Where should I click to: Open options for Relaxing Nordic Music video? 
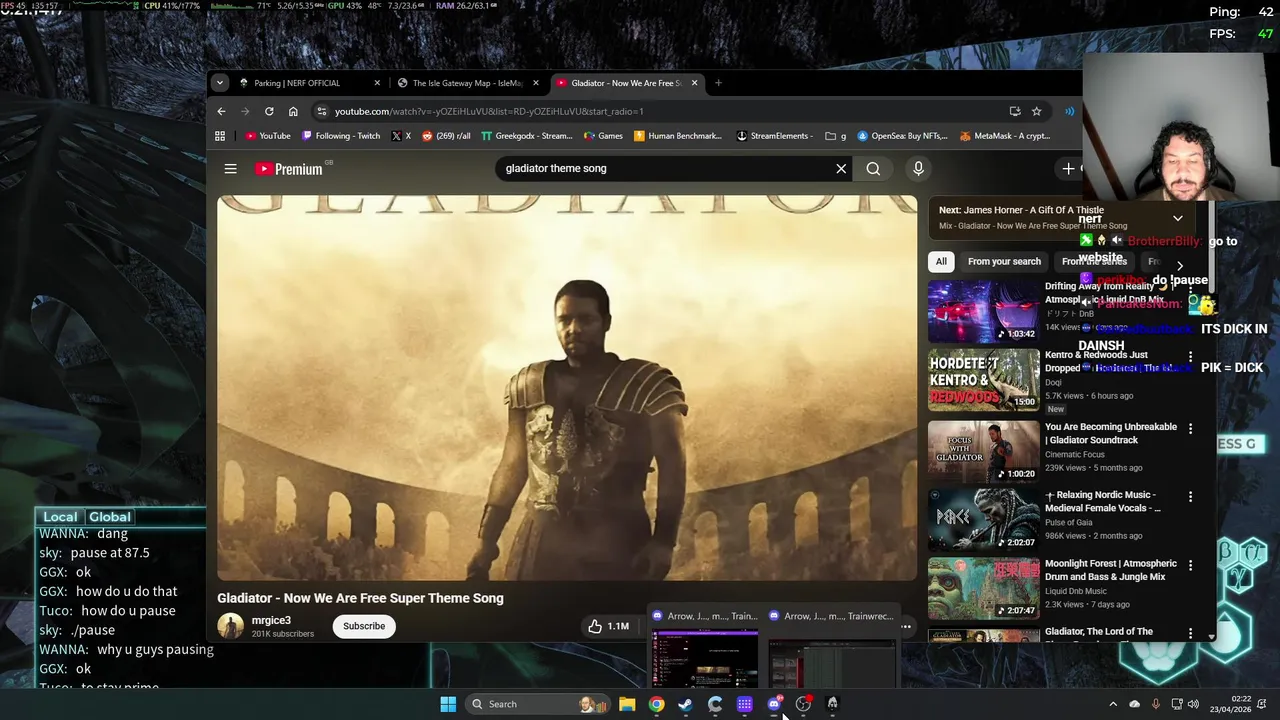pyautogui.click(x=1190, y=496)
